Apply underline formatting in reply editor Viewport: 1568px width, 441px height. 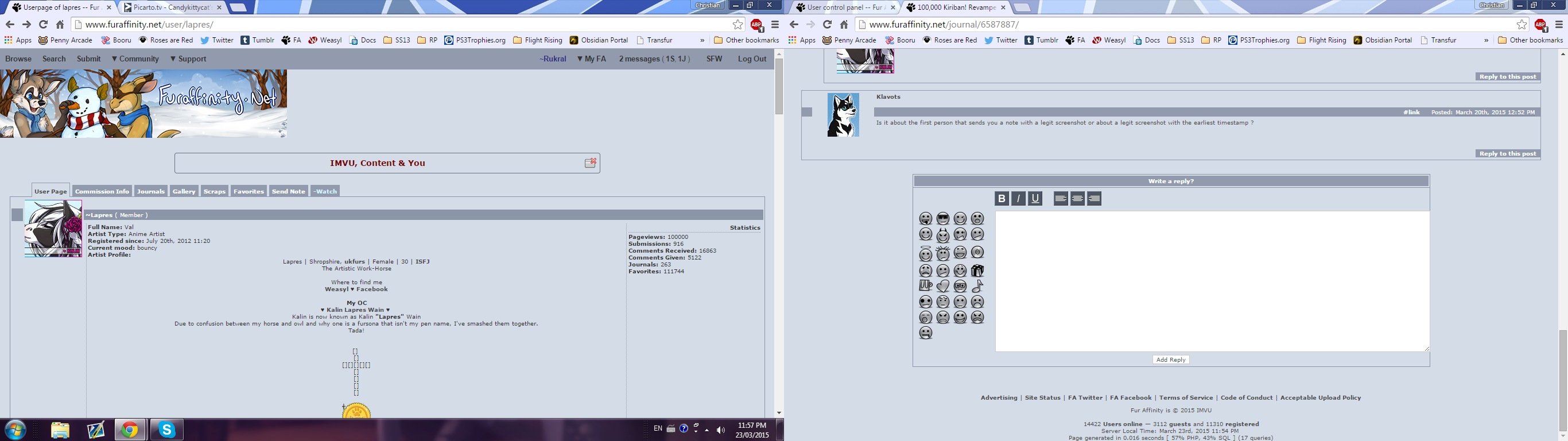1035,199
